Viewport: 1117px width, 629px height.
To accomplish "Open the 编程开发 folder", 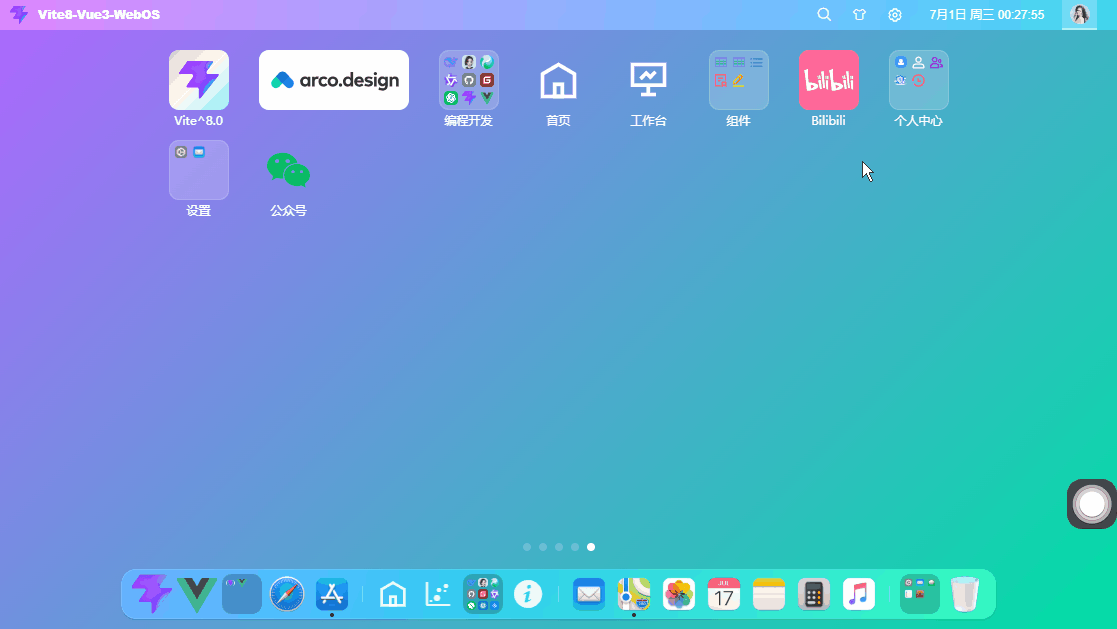I will point(469,80).
